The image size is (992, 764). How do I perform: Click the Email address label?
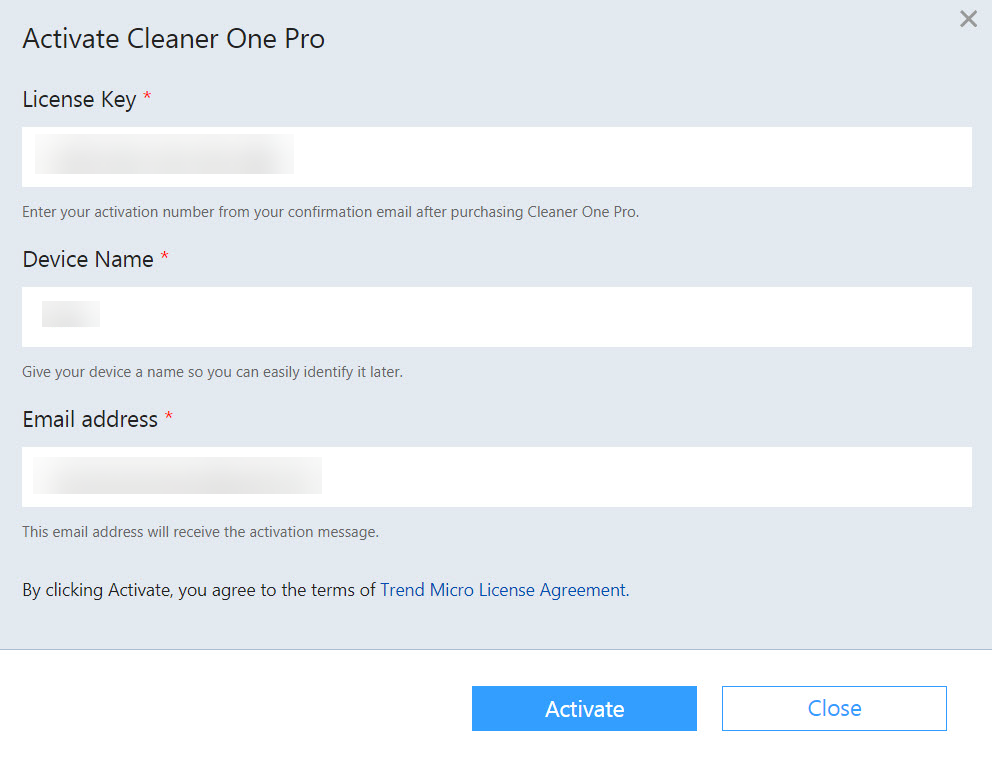click(x=90, y=419)
